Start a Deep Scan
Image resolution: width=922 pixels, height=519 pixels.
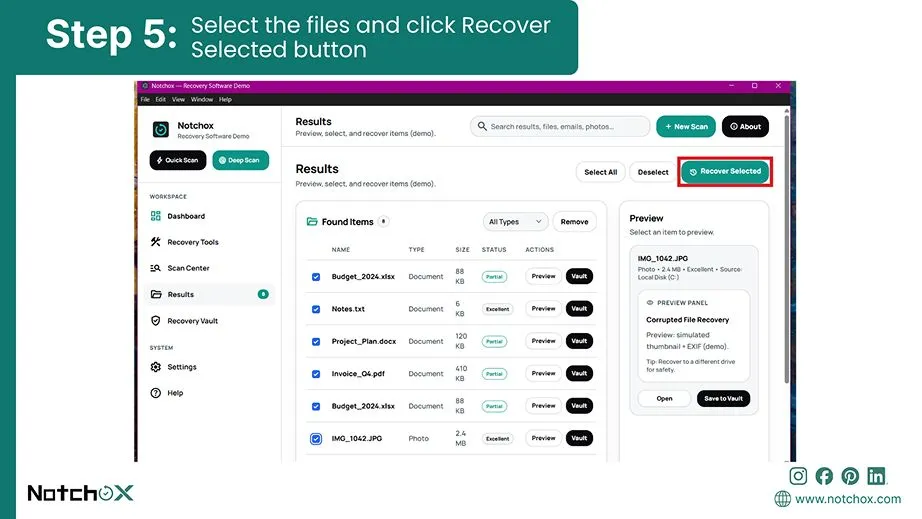(x=240, y=160)
